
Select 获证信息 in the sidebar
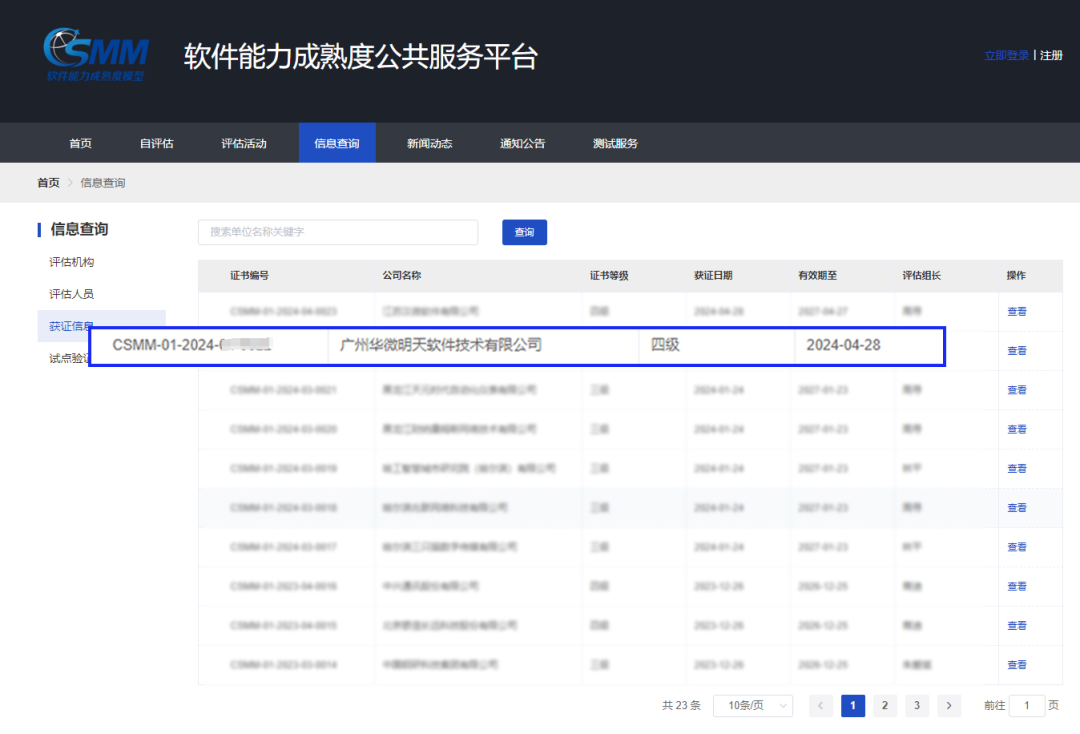(x=70, y=326)
